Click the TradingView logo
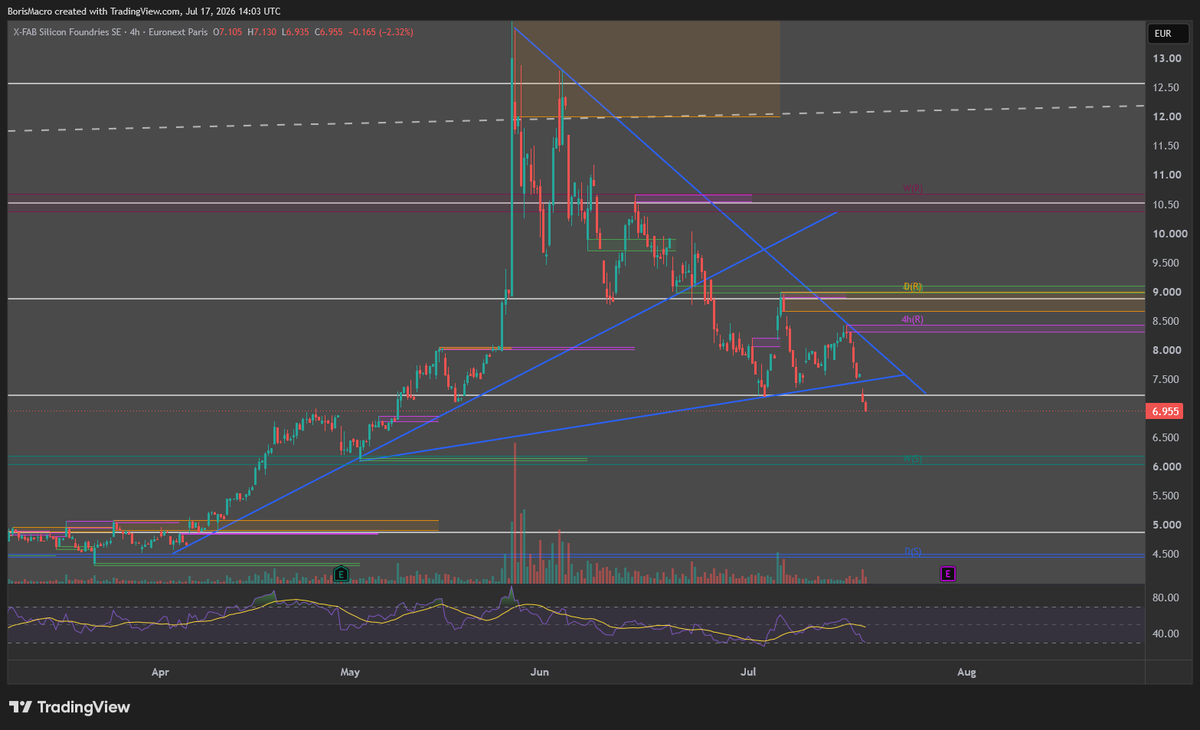The width and height of the screenshot is (1200, 730). coord(70,707)
